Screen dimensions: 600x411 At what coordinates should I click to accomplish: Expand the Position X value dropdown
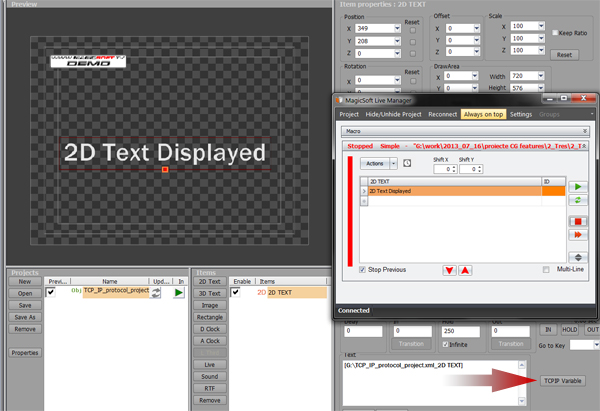click(x=397, y=28)
